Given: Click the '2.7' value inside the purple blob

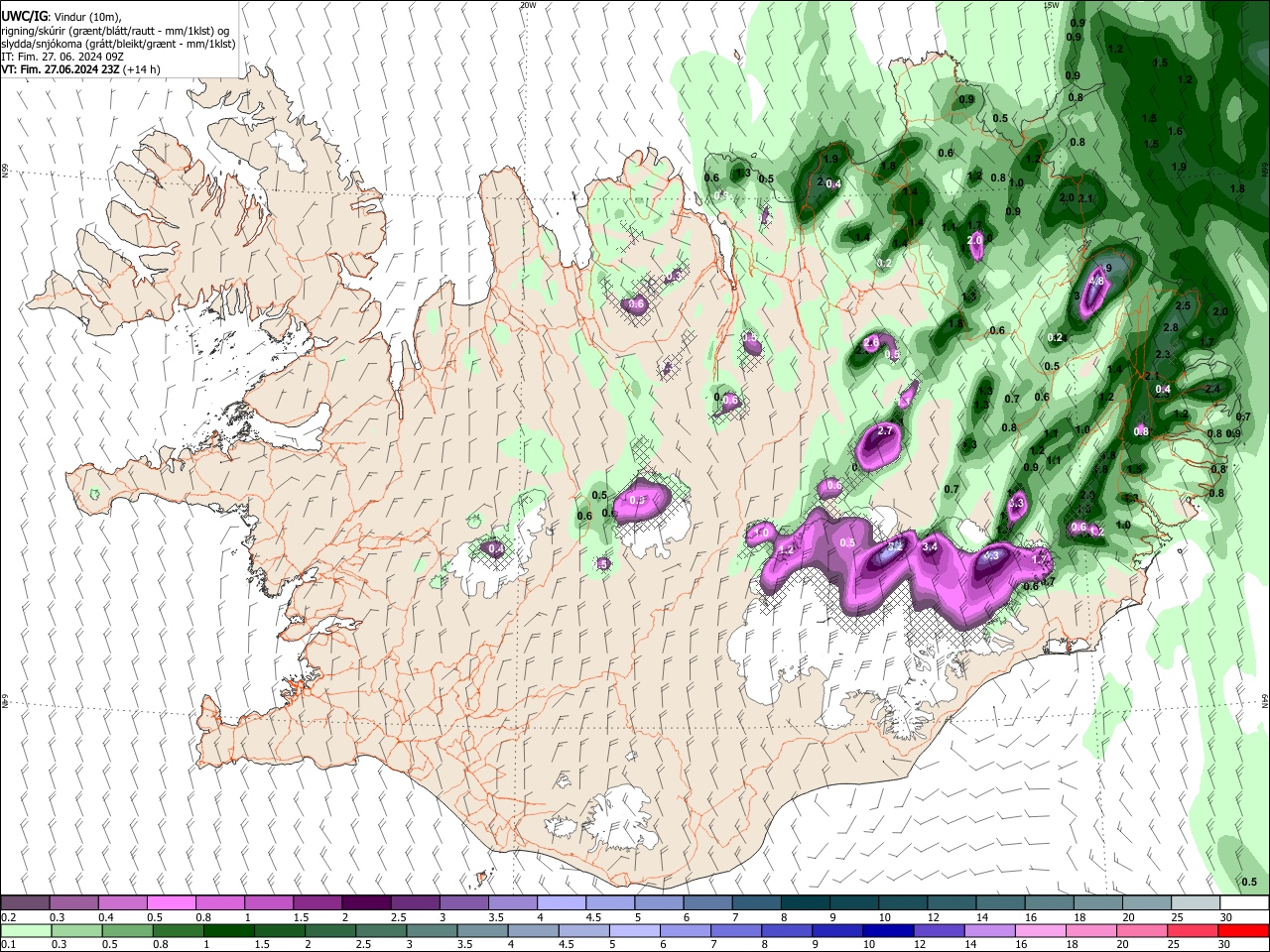Looking at the screenshot, I should 886,432.
